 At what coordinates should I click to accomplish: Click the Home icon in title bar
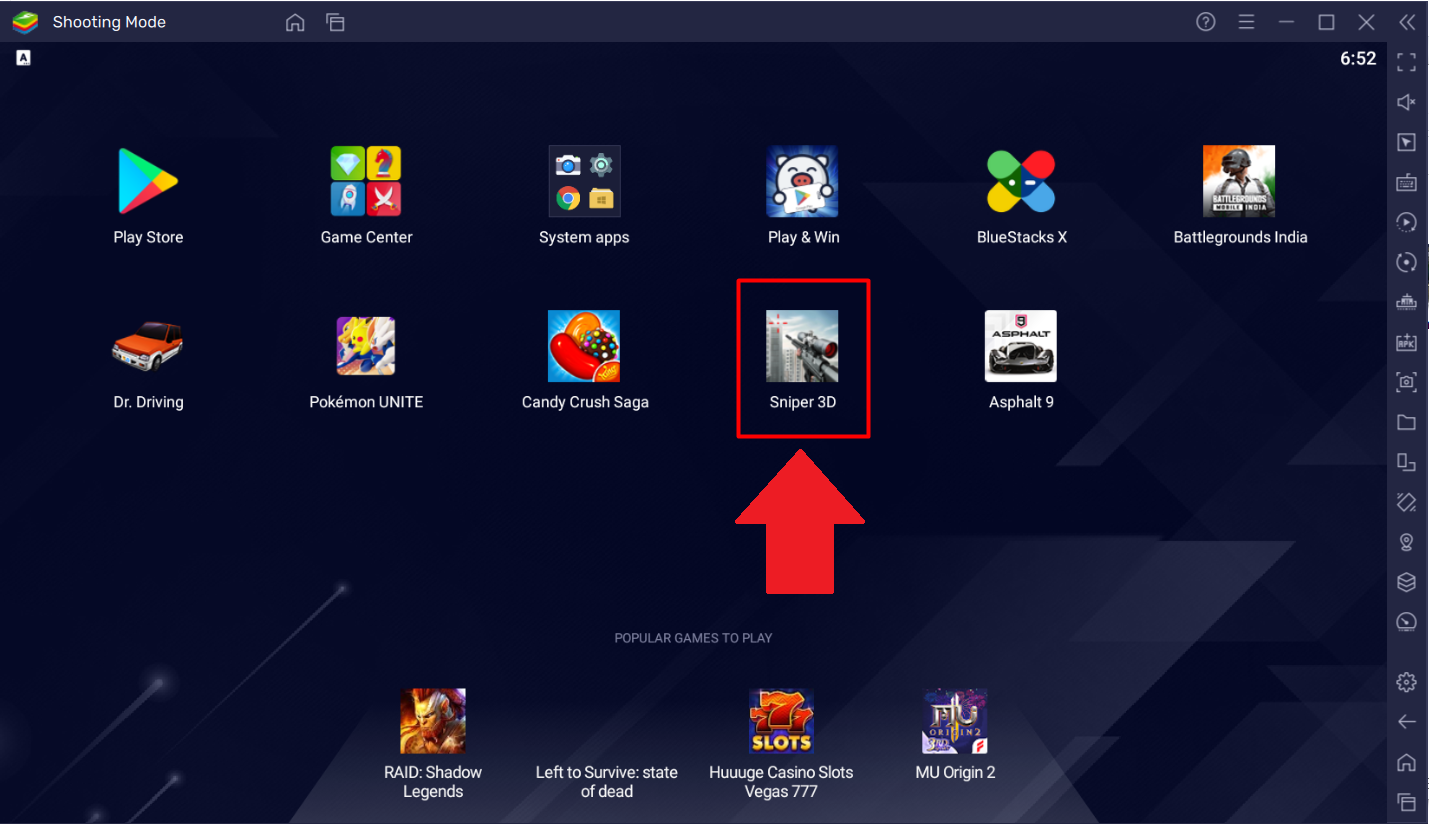point(295,22)
